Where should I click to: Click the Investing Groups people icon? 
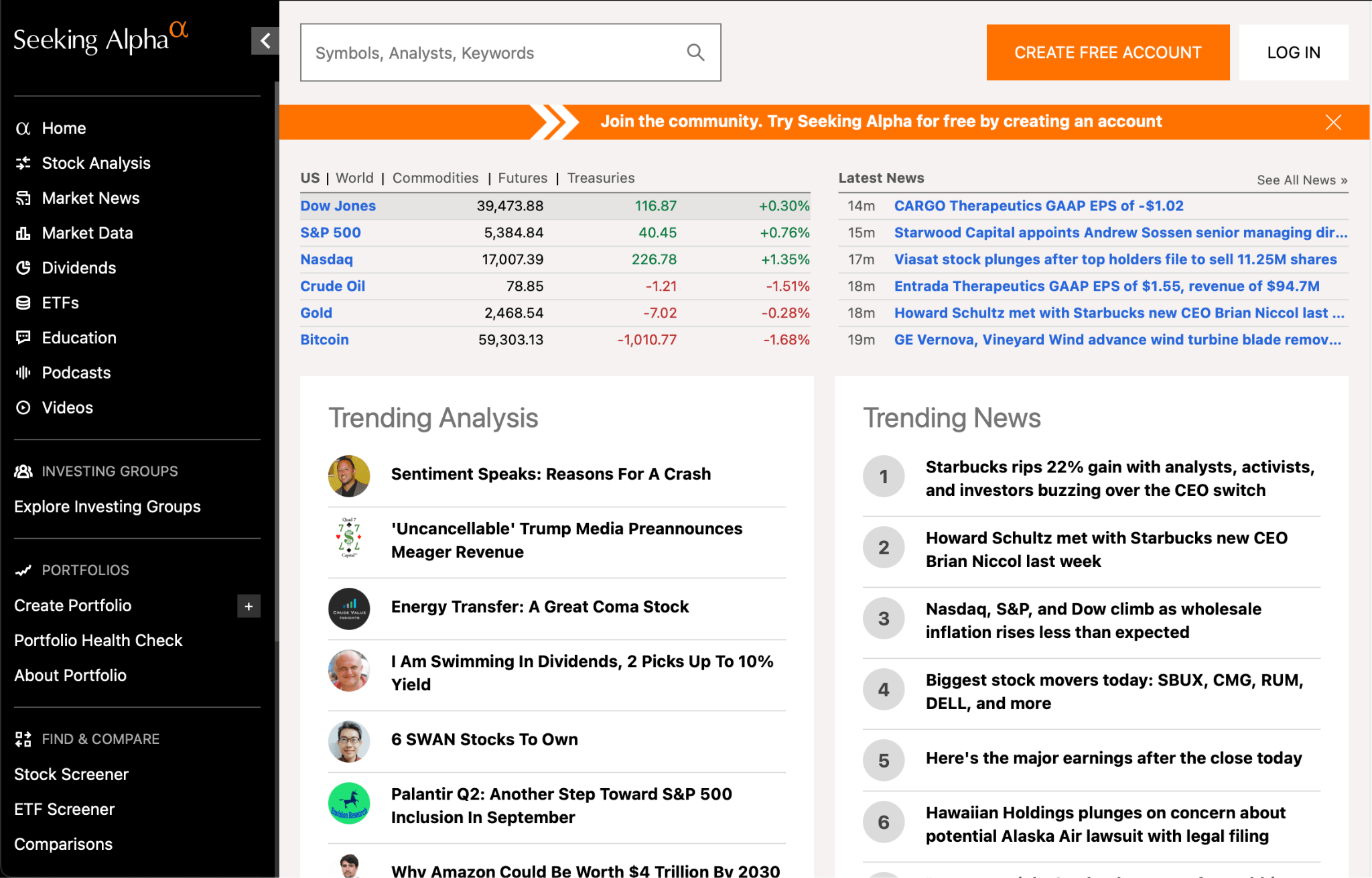click(x=23, y=471)
